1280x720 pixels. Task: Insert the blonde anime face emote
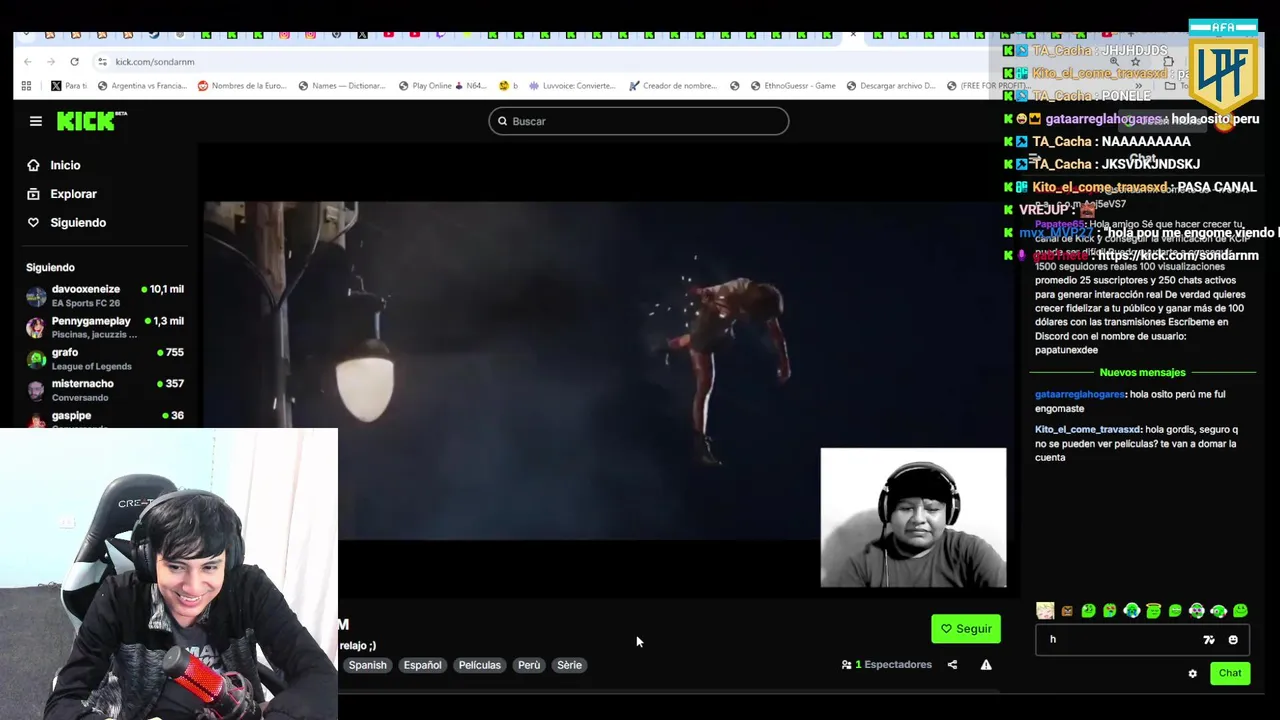(1045, 611)
